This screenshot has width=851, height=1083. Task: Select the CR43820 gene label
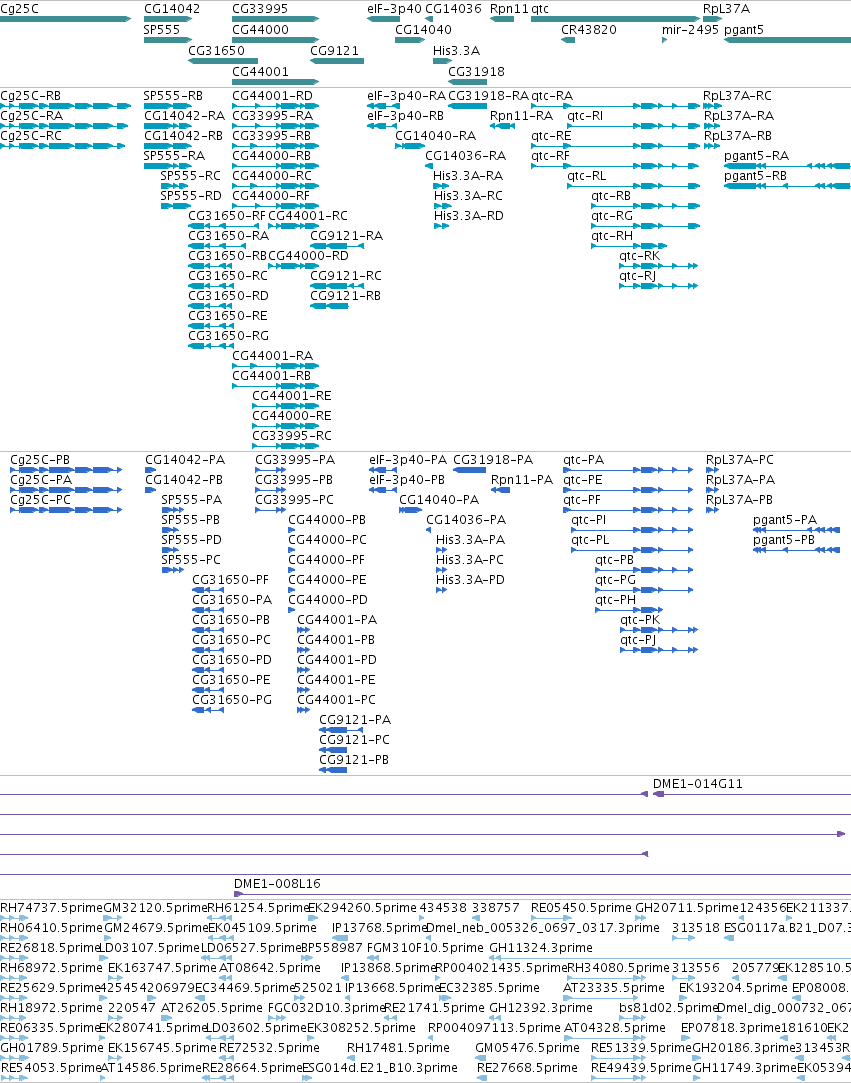[x=589, y=30]
